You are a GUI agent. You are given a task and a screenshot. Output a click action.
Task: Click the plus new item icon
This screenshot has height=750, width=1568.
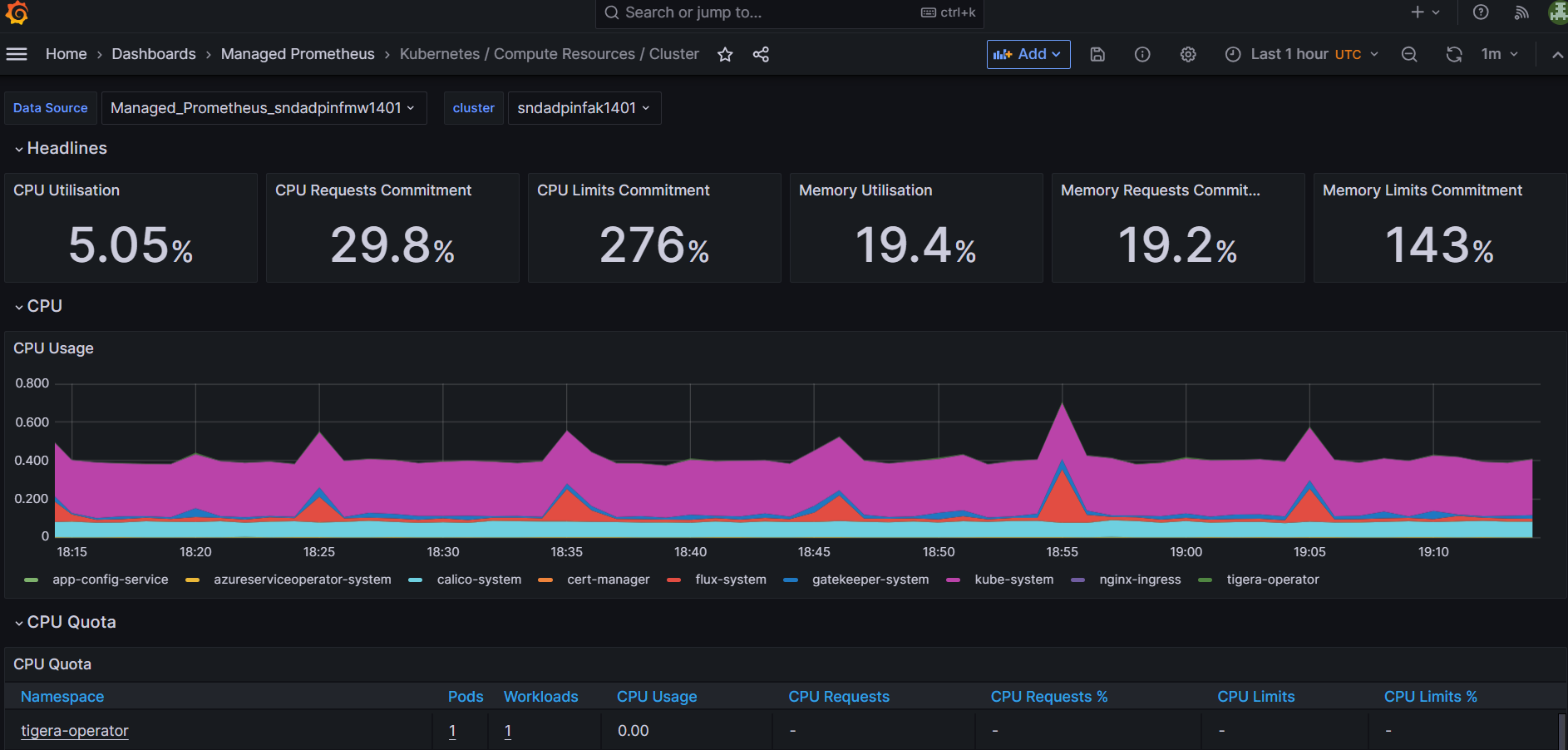[x=1418, y=12]
